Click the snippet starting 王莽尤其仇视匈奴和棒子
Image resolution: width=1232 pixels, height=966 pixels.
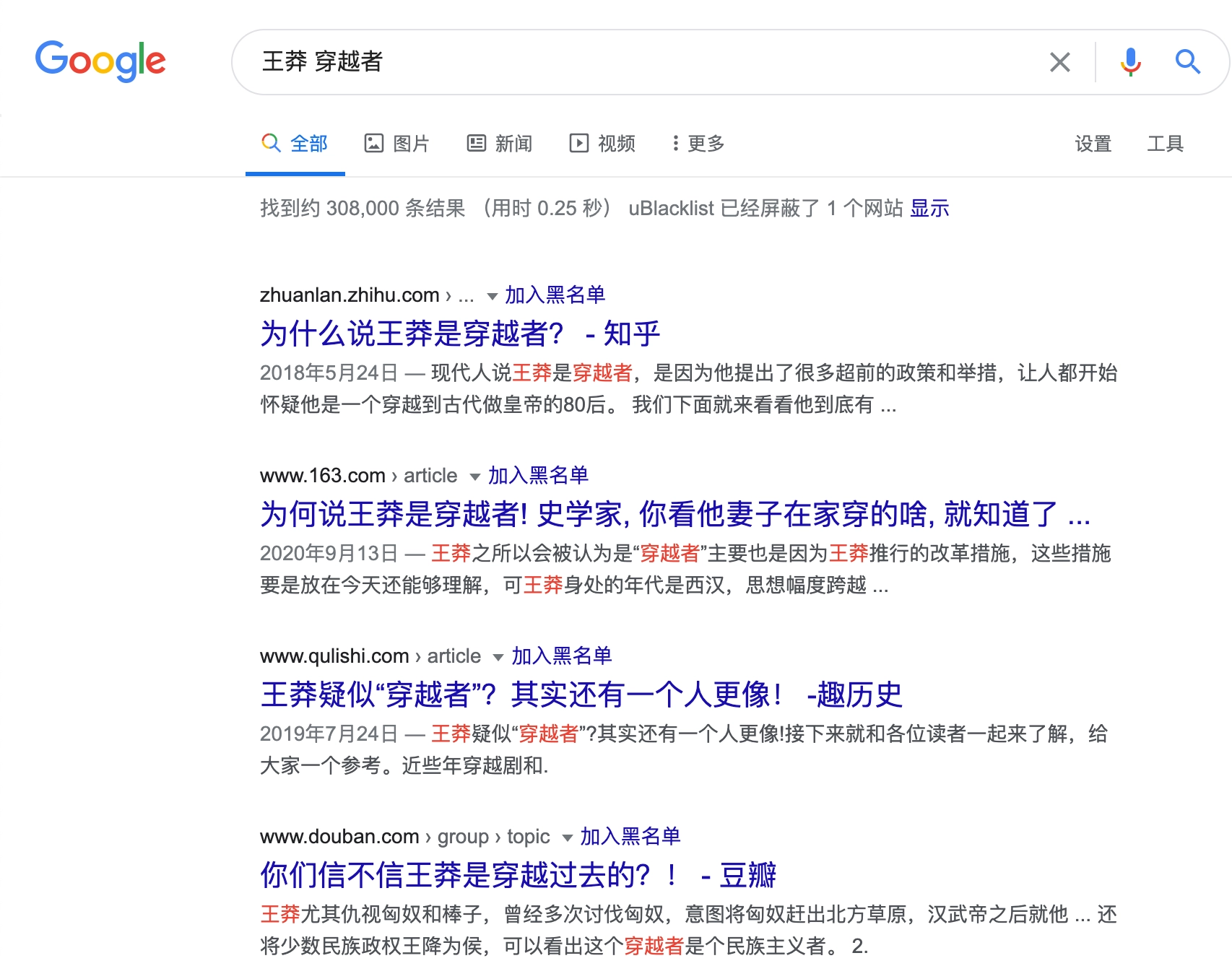688,930
